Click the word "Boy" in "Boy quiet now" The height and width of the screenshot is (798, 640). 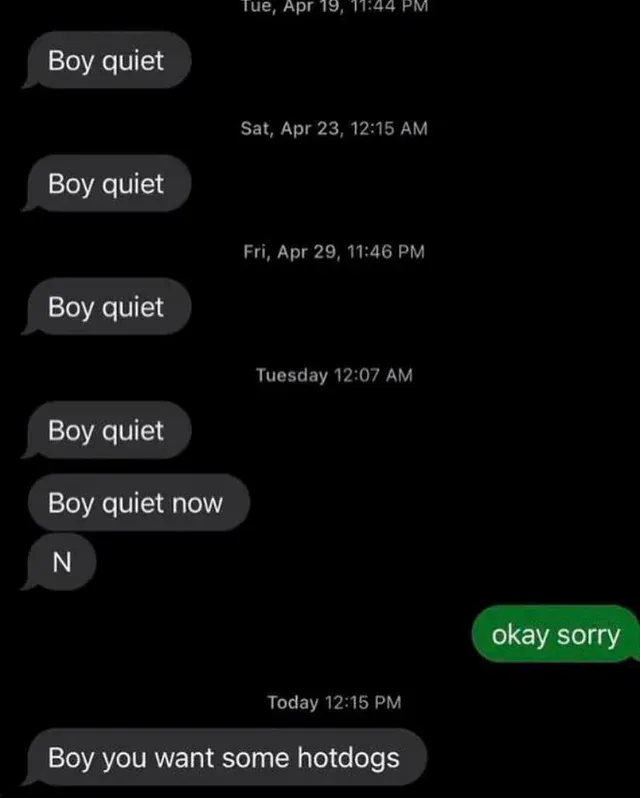tap(71, 503)
